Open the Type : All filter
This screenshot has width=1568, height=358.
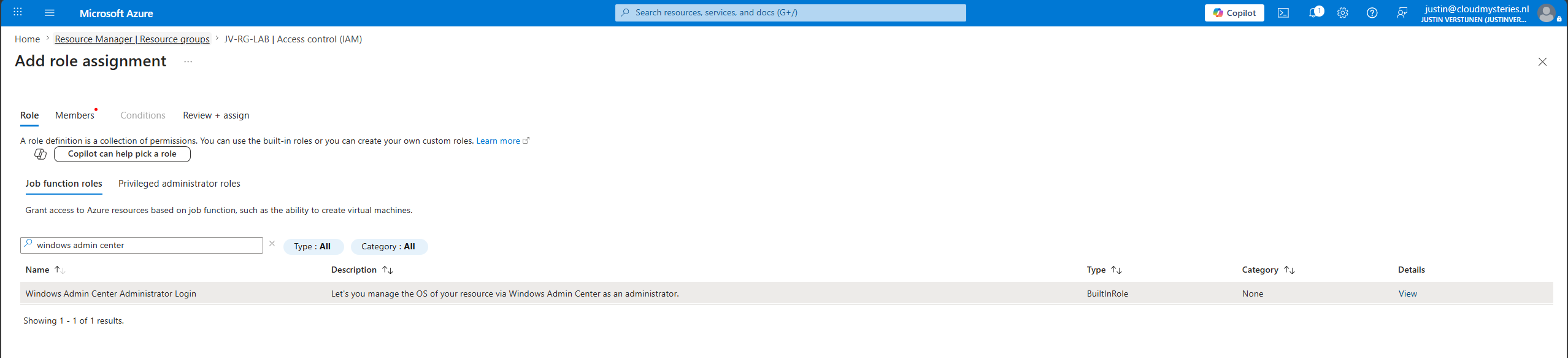pyautogui.click(x=313, y=247)
